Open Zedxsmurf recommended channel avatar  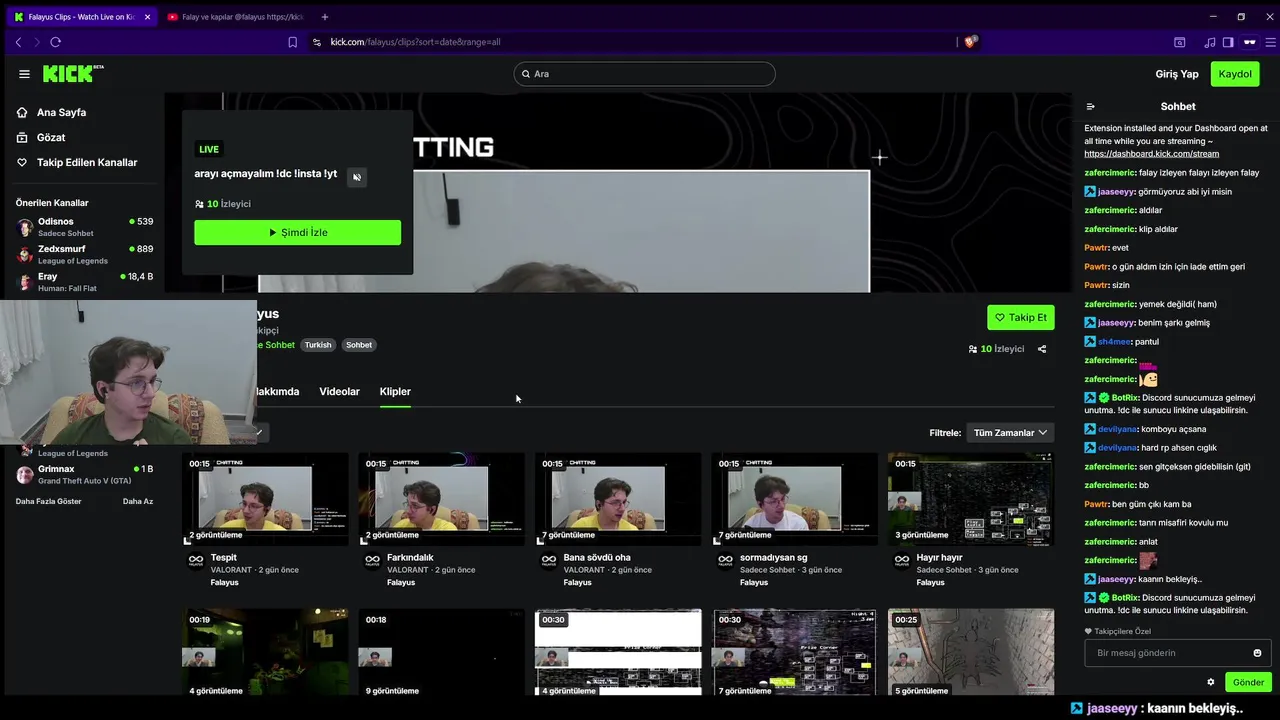tap(25, 254)
